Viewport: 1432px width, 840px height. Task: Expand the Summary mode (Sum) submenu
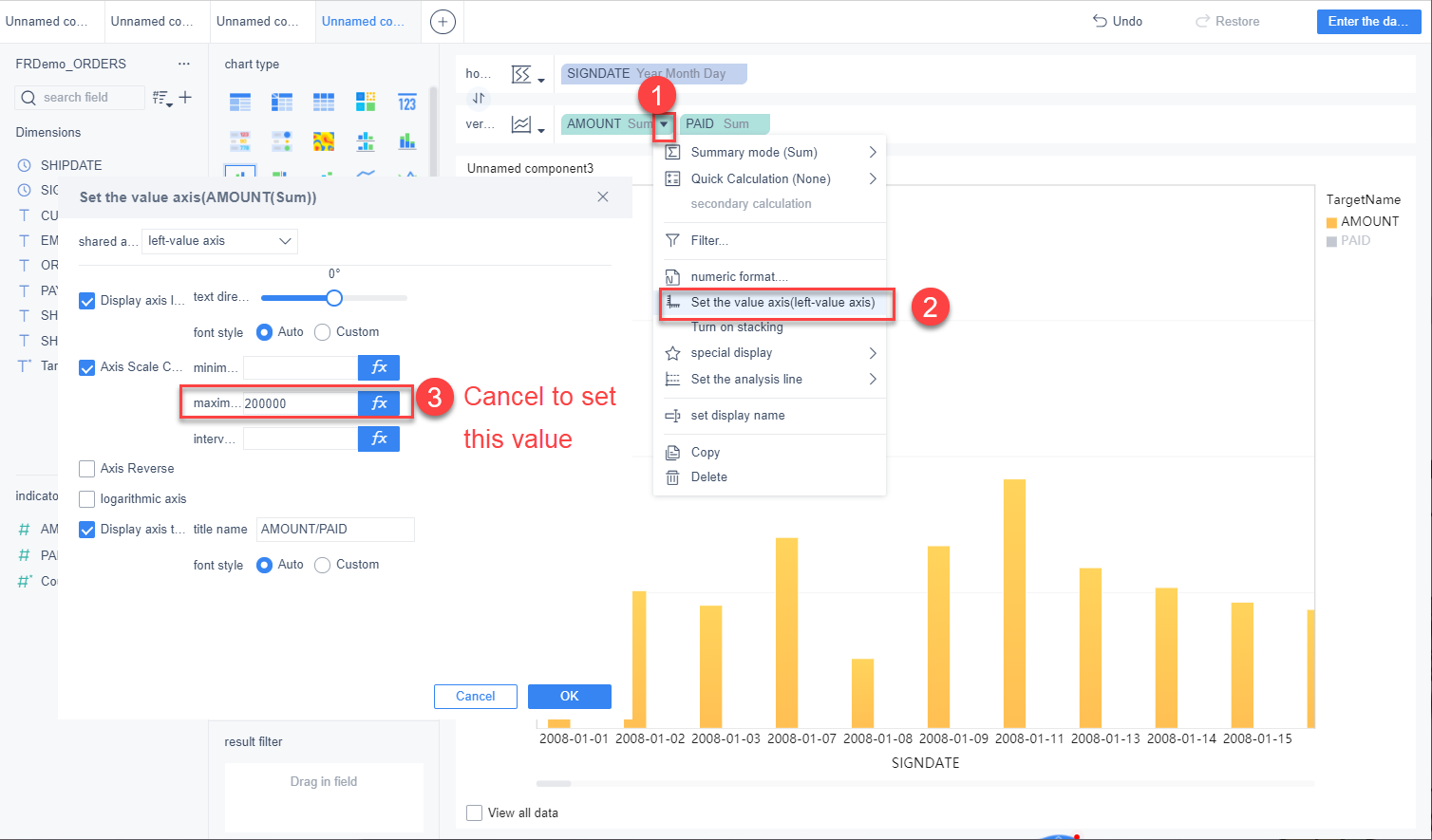click(873, 152)
